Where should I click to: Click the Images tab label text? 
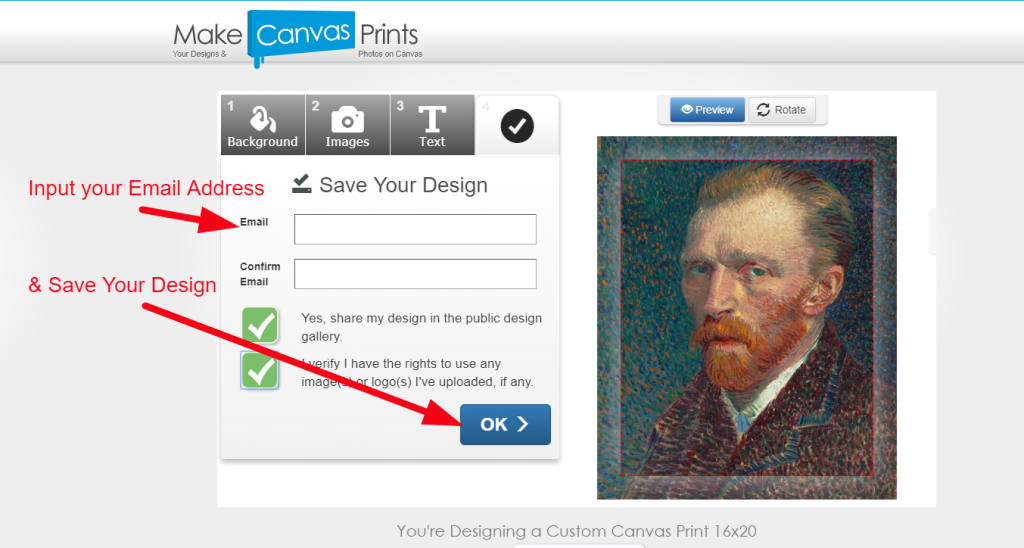click(x=347, y=142)
